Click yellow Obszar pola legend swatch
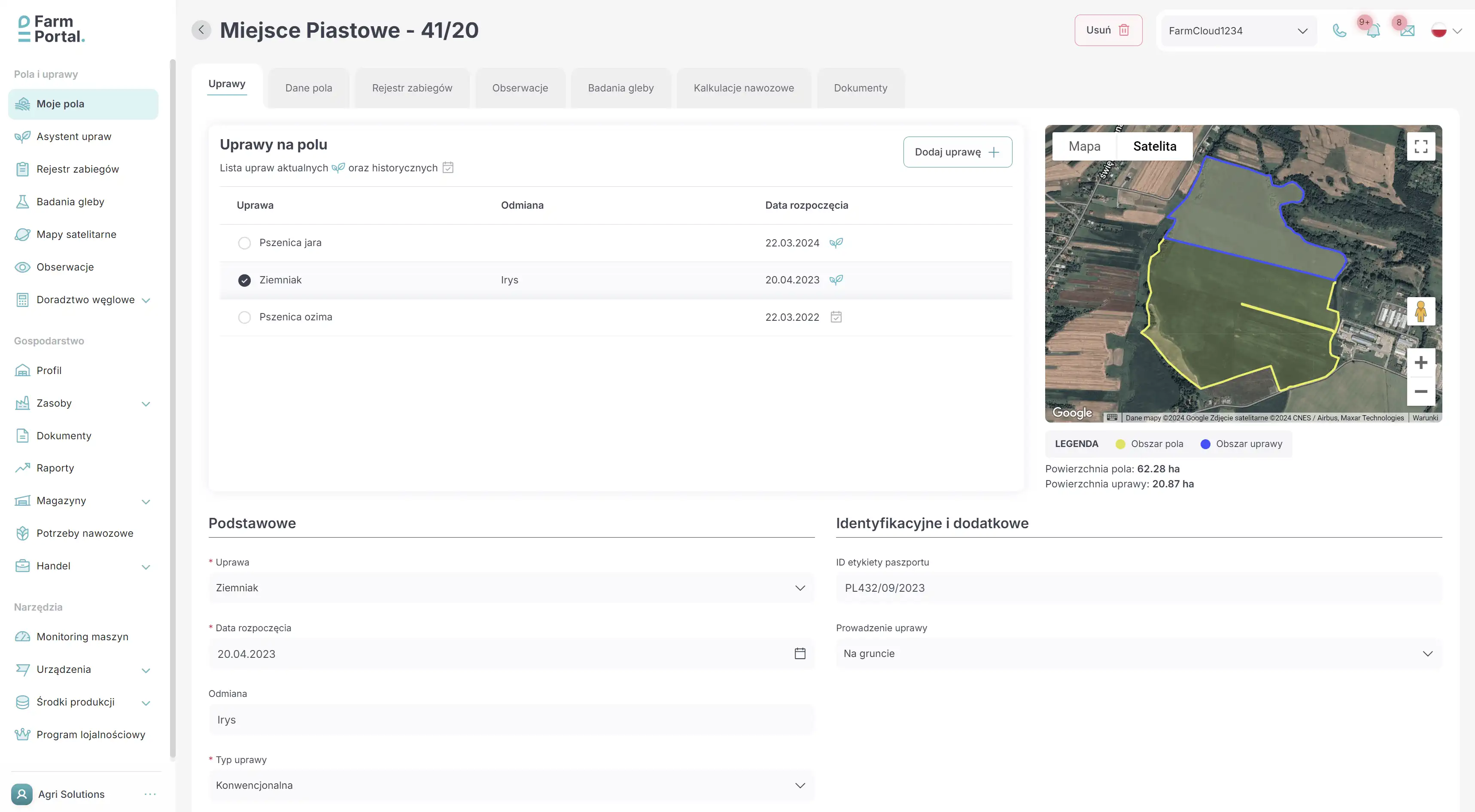 1120,444
